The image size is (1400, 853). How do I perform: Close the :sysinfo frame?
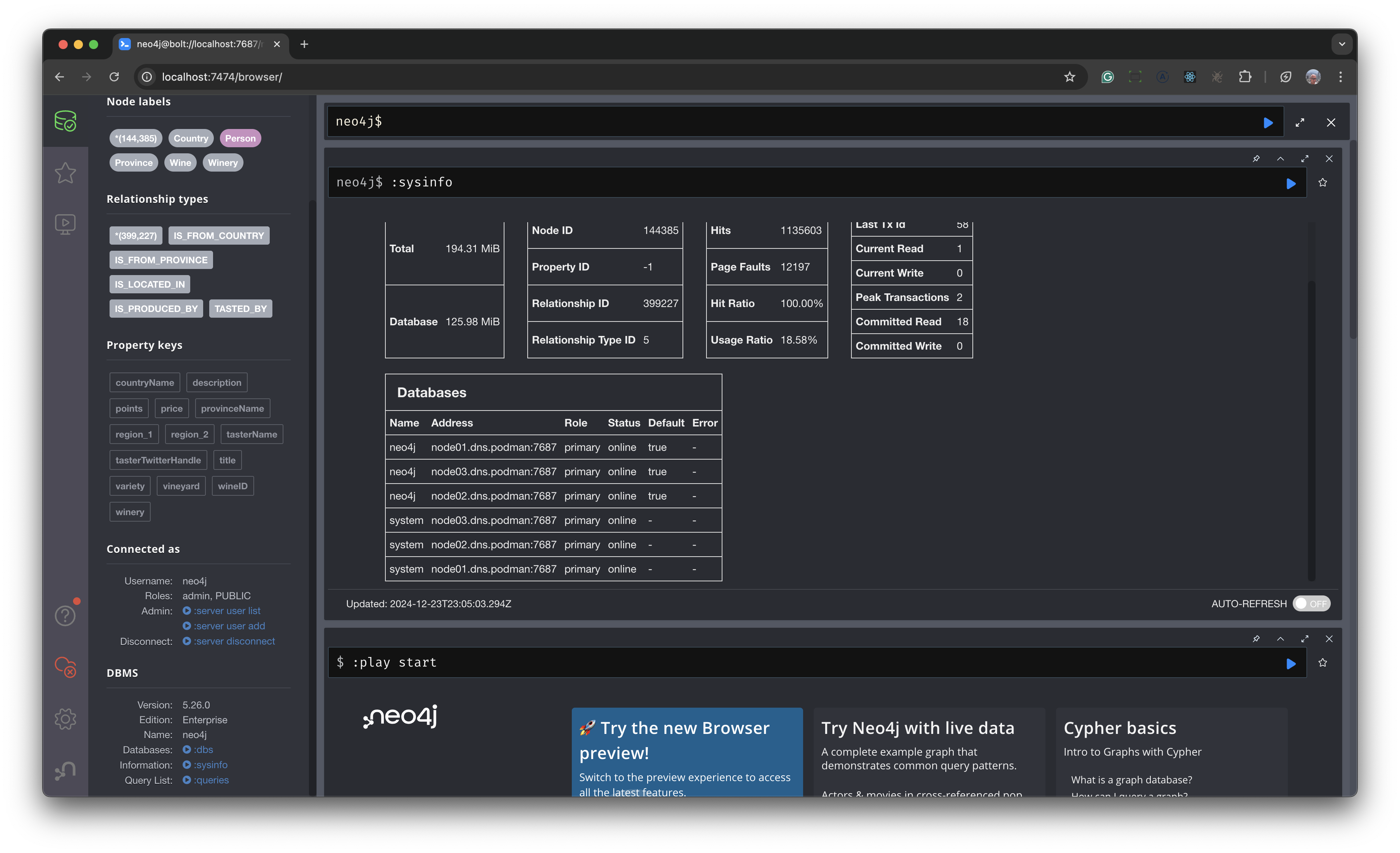(x=1329, y=159)
